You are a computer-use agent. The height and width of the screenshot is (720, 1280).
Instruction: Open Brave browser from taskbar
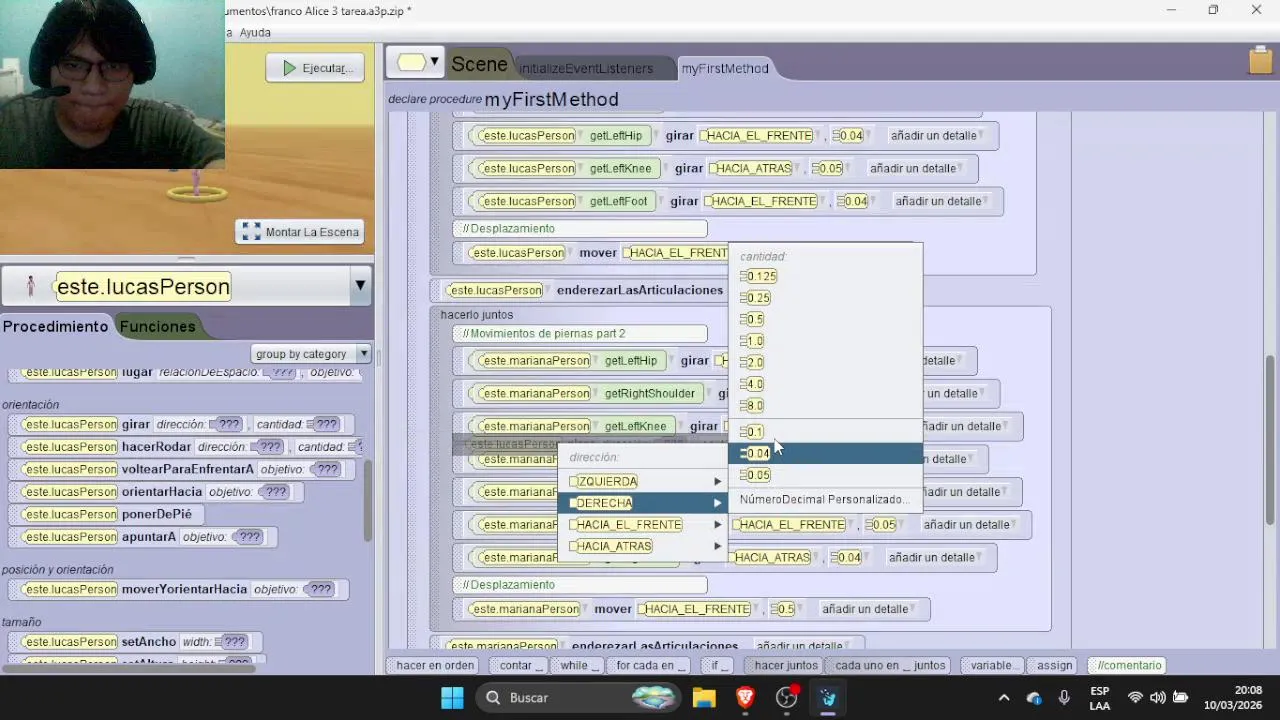click(745, 698)
